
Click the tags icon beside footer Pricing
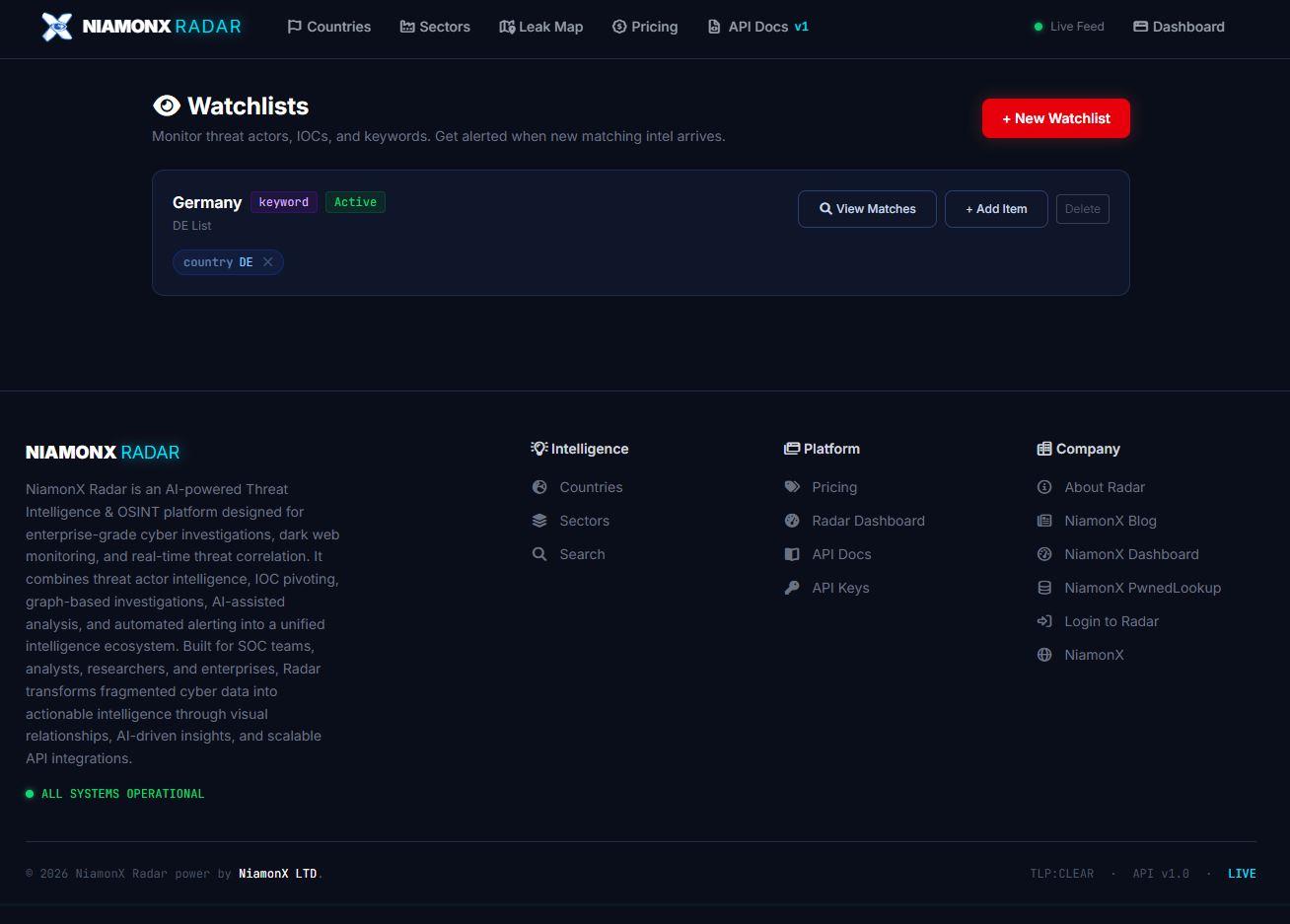792,487
